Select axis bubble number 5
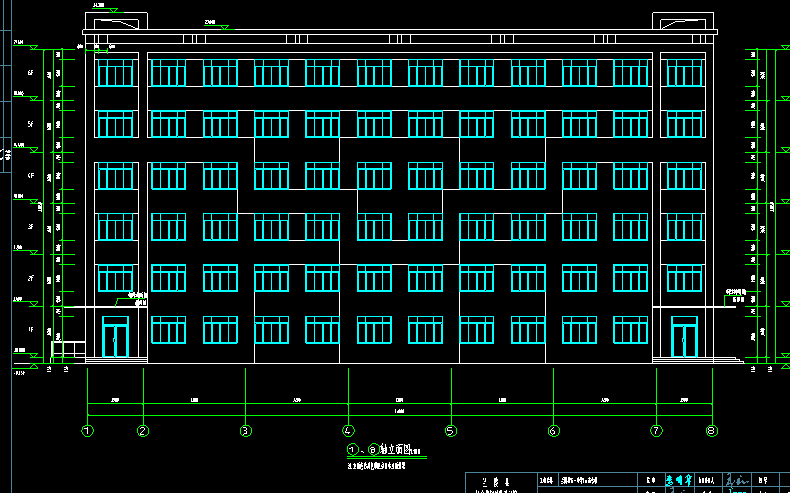The height and width of the screenshot is (493, 790). (451, 431)
